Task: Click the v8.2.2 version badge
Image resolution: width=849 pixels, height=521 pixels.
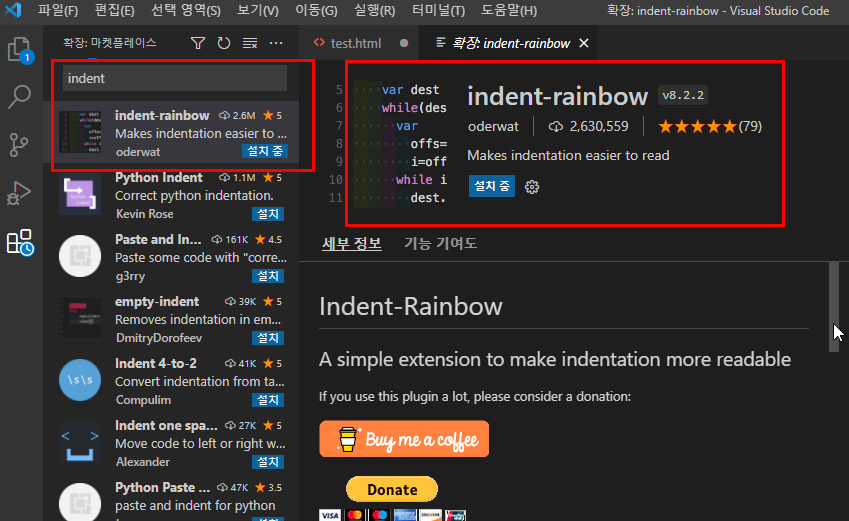Action: tap(683, 95)
